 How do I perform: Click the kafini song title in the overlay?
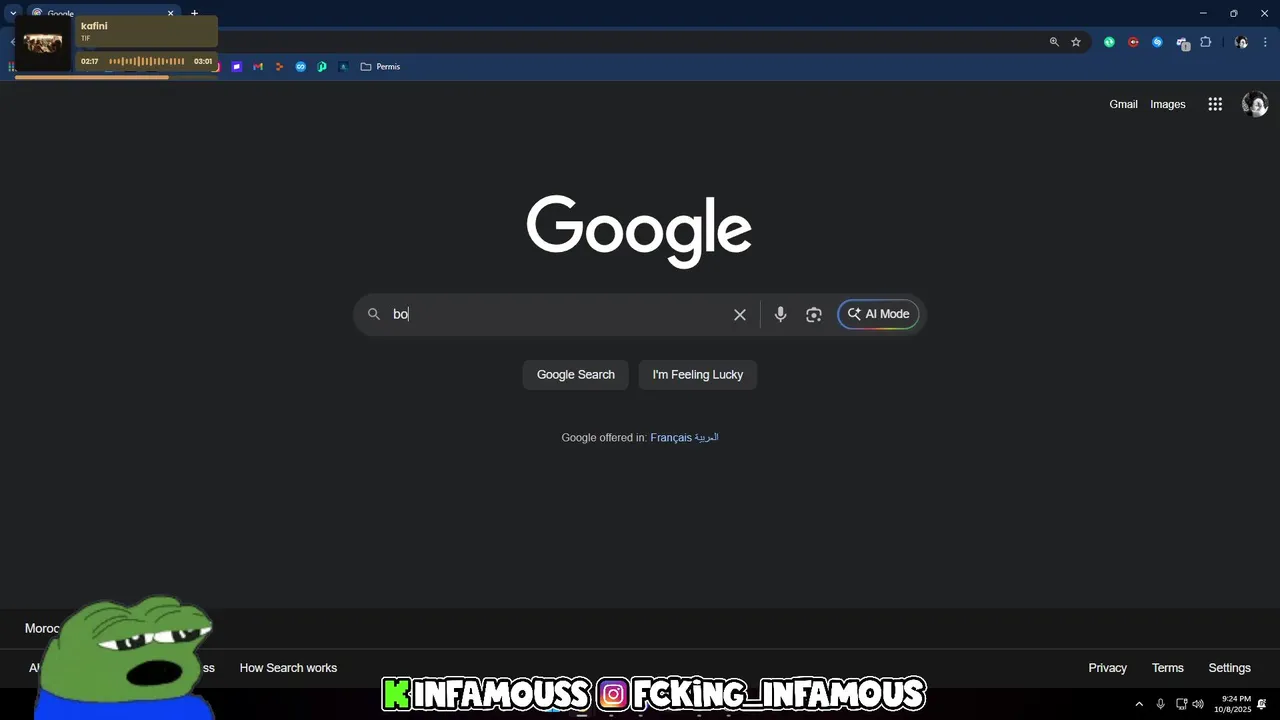point(94,26)
